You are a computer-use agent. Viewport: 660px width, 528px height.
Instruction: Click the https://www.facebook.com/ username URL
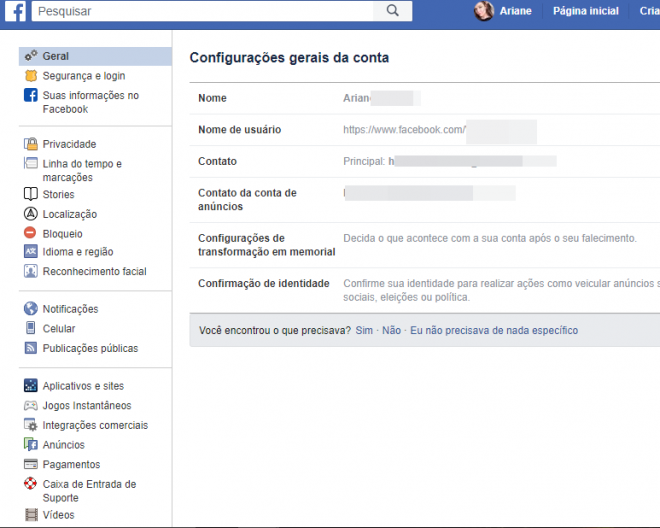tap(405, 130)
